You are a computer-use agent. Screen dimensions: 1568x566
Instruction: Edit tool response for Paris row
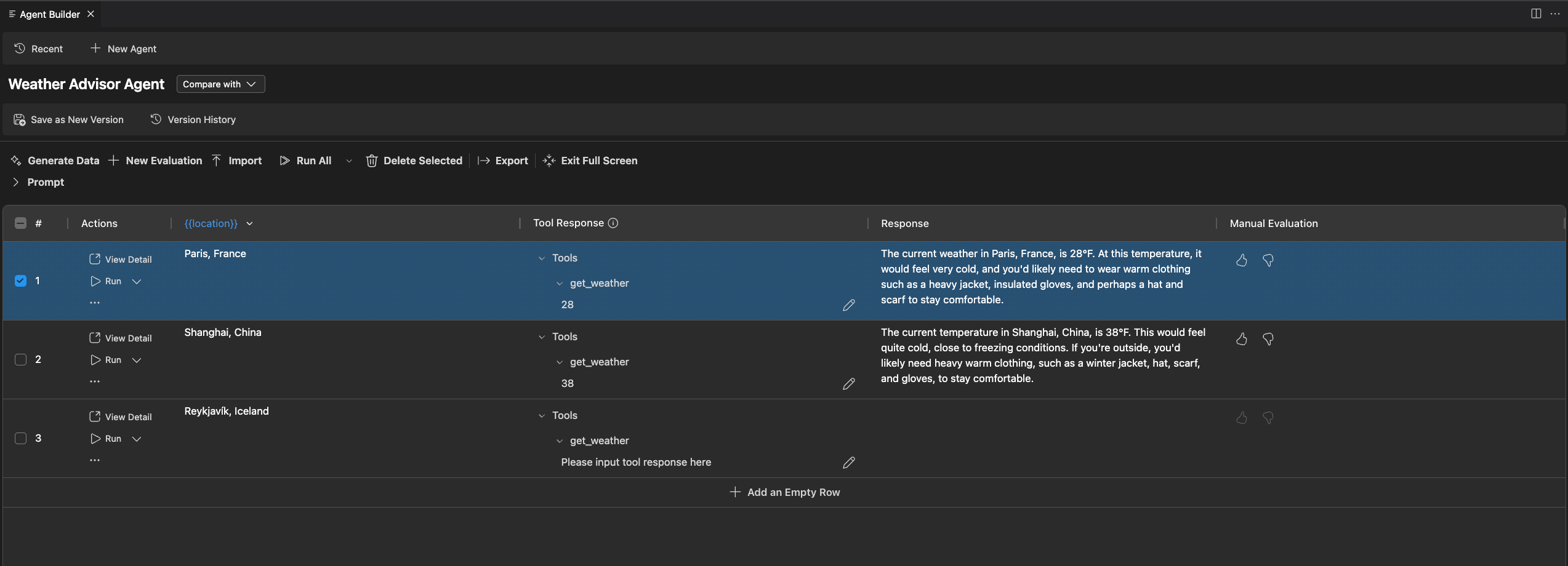click(849, 305)
